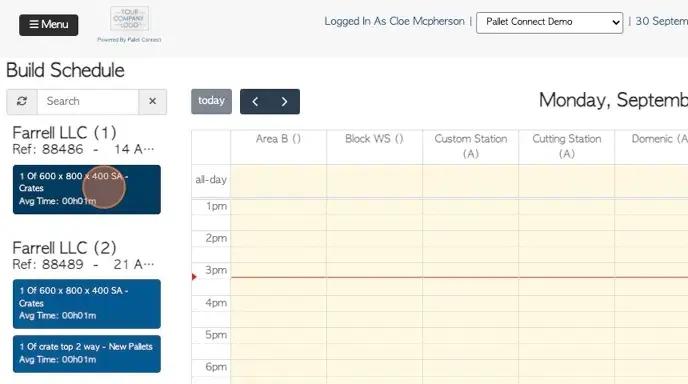The width and height of the screenshot is (688, 384).
Task: Clear the search with the X button
Action: click(152, 101)
